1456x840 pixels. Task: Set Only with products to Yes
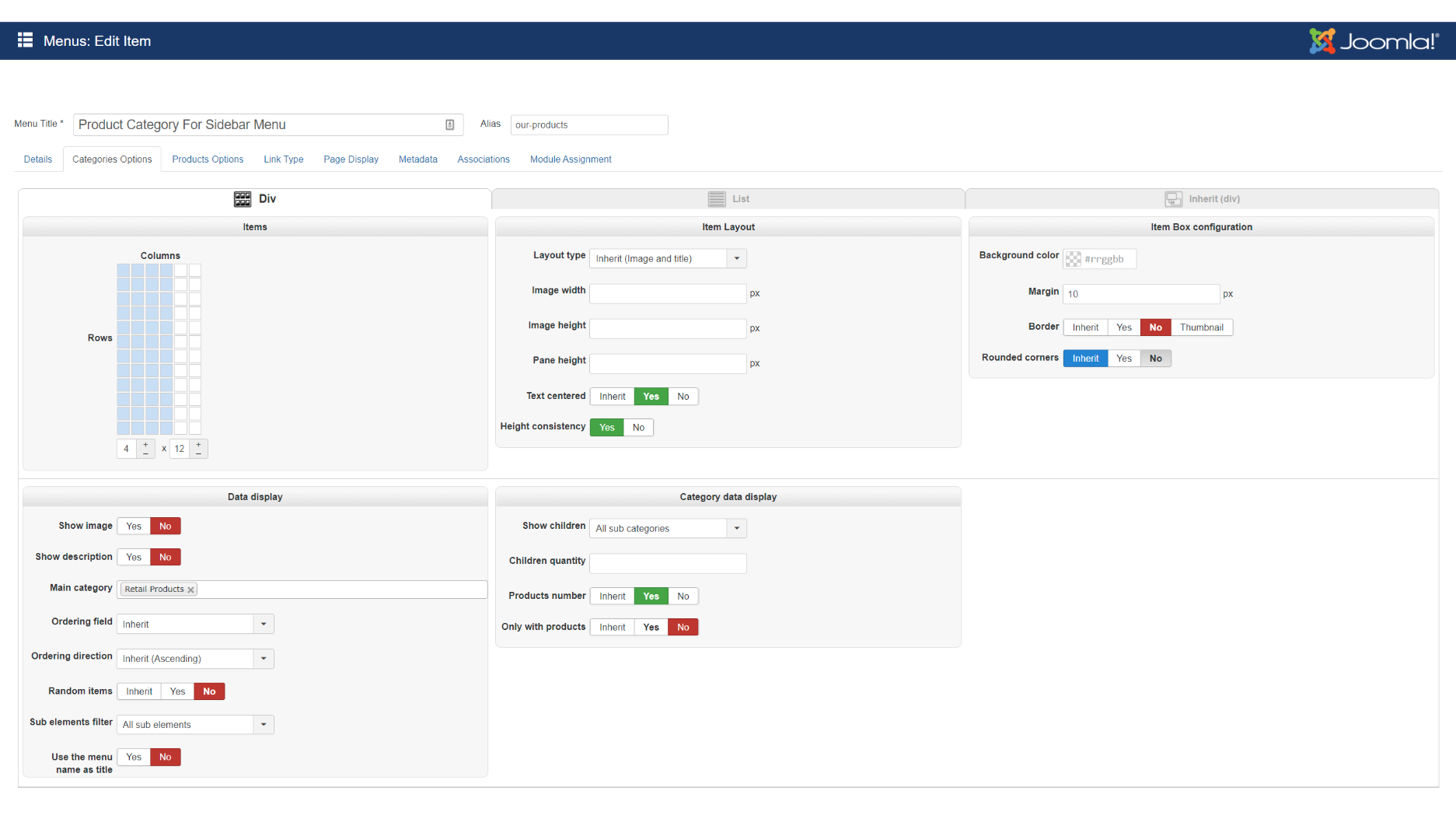pos(651,628)
